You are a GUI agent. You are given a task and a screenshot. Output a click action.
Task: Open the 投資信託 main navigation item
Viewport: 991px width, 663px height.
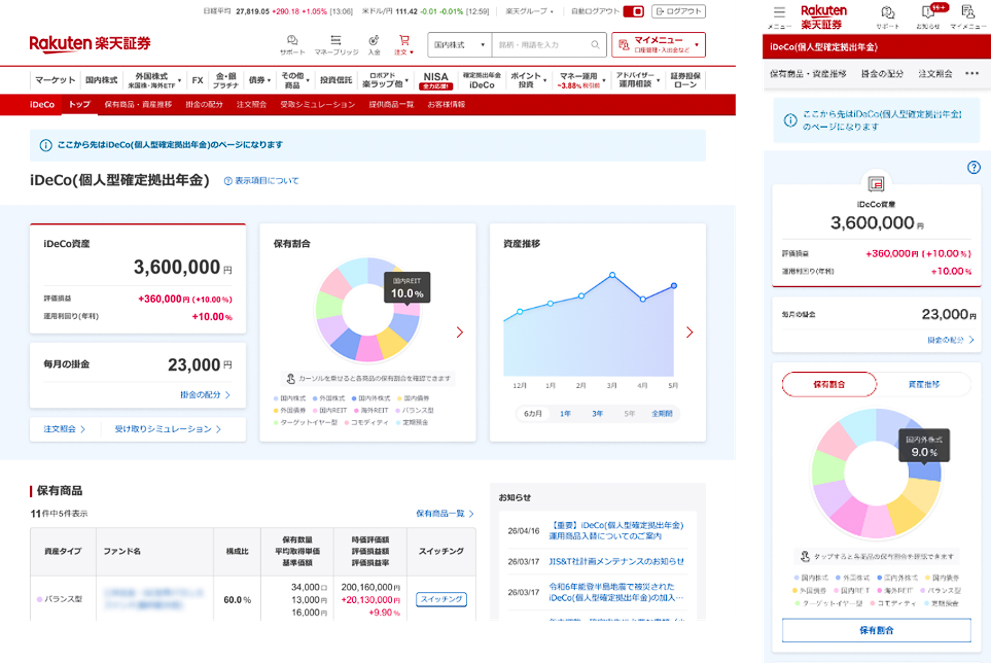click(x=336, y=80)
